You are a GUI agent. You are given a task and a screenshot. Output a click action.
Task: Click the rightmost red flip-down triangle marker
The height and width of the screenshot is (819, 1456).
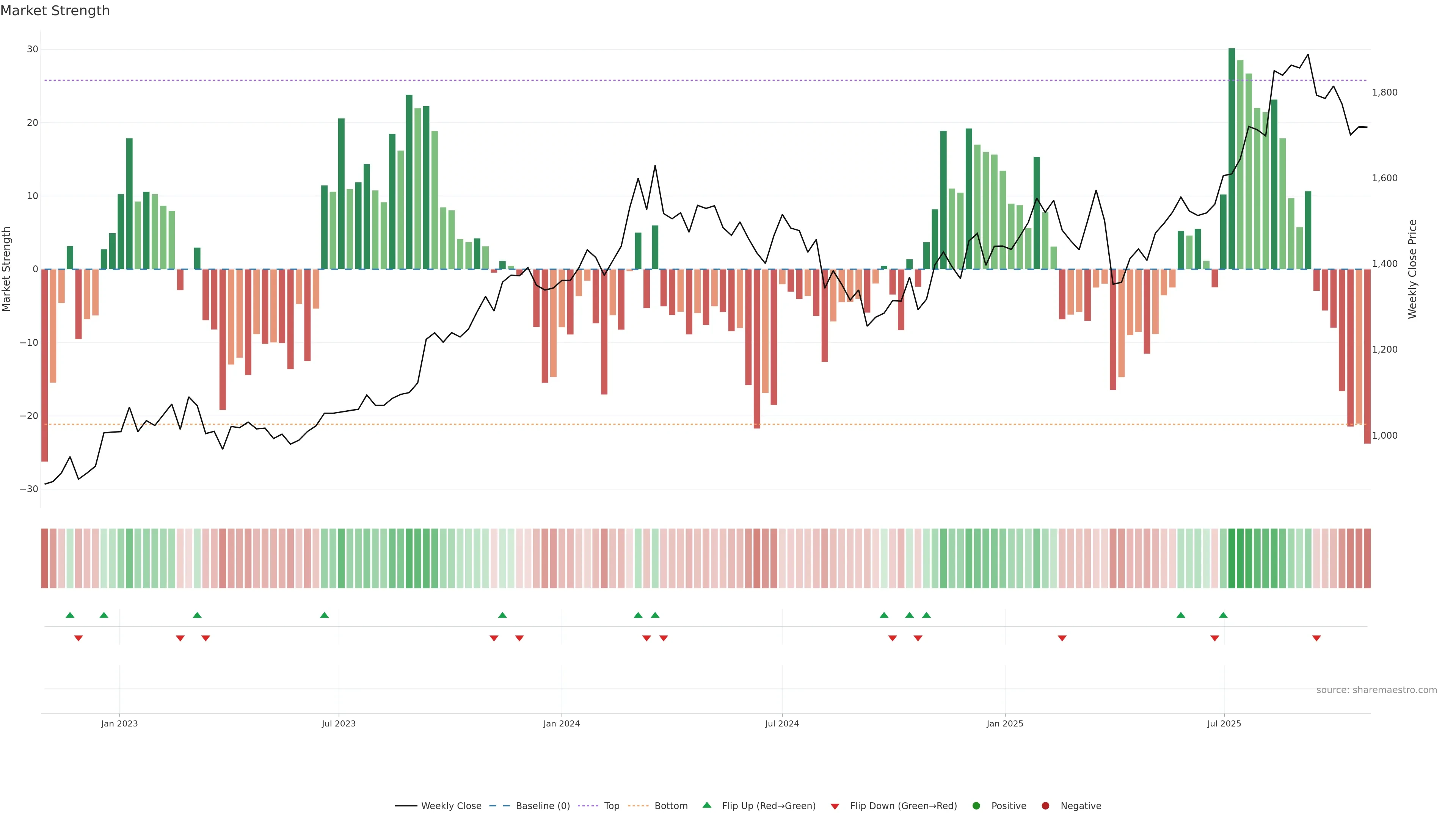tap(1316, 638)
